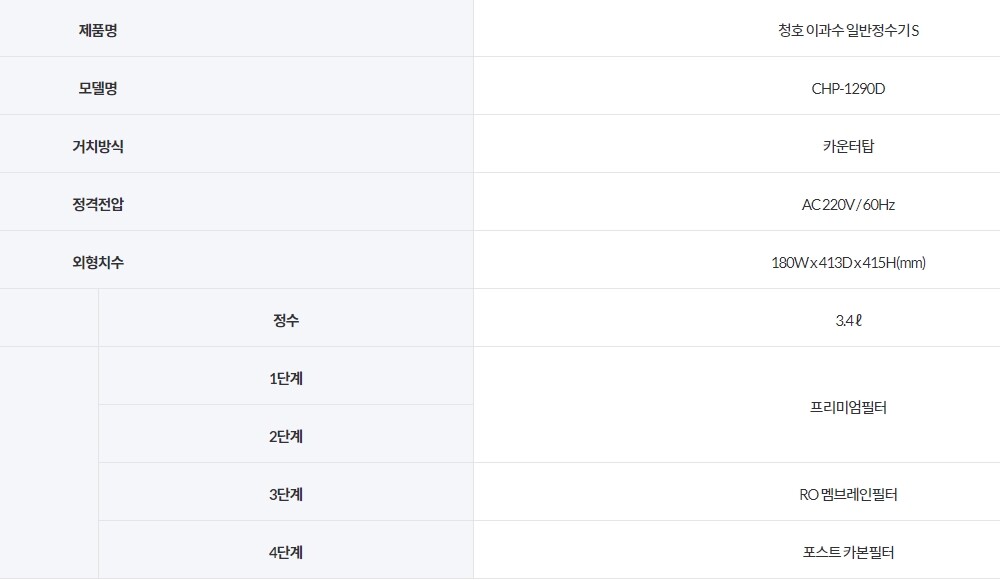
Task: Select the 모델명 header cell
Action: pyautogui.click(x=98, y=89)
